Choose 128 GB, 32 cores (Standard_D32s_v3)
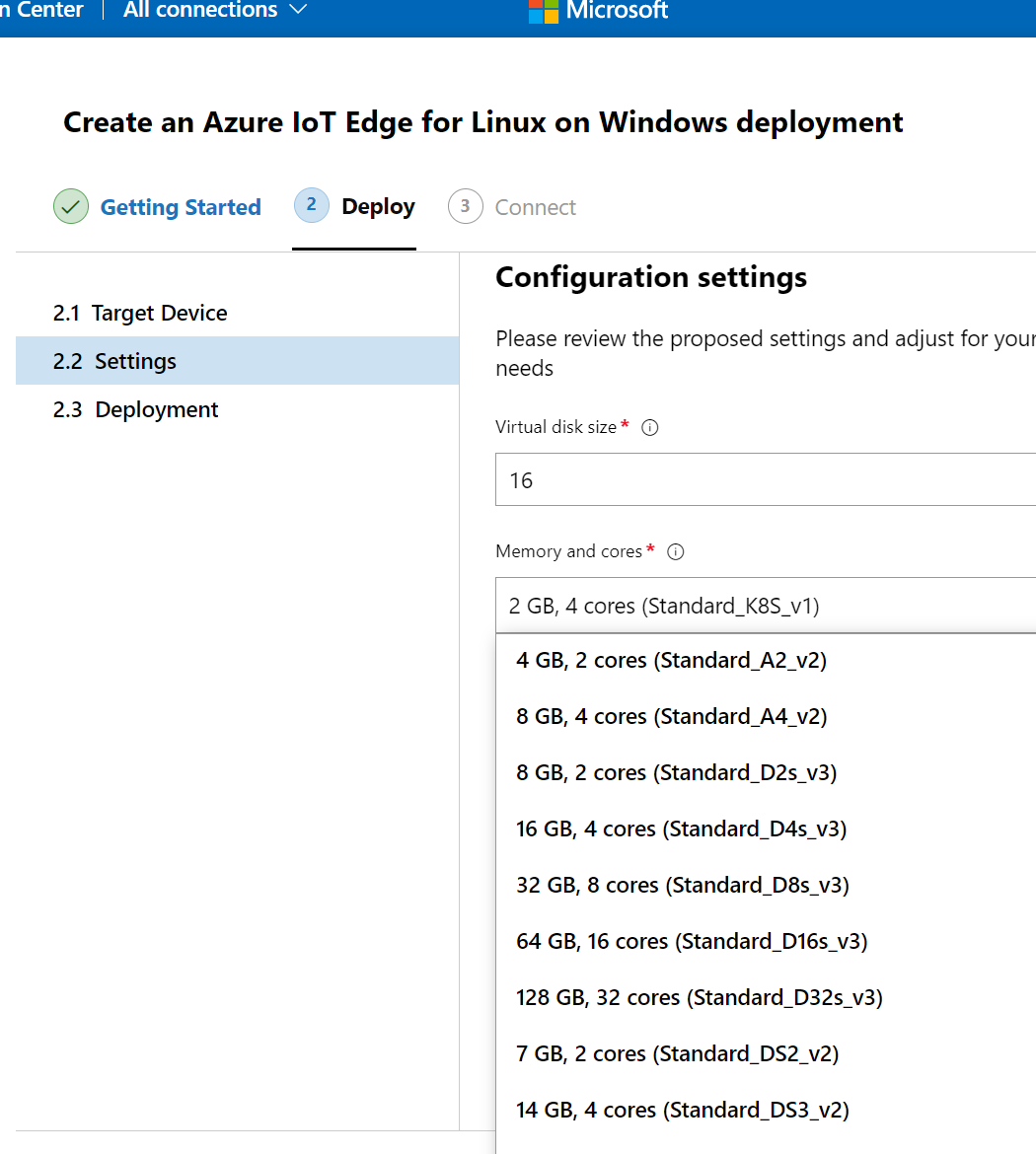Image resolution: width=1036 pixels, height=1154 pixels. 766,997
